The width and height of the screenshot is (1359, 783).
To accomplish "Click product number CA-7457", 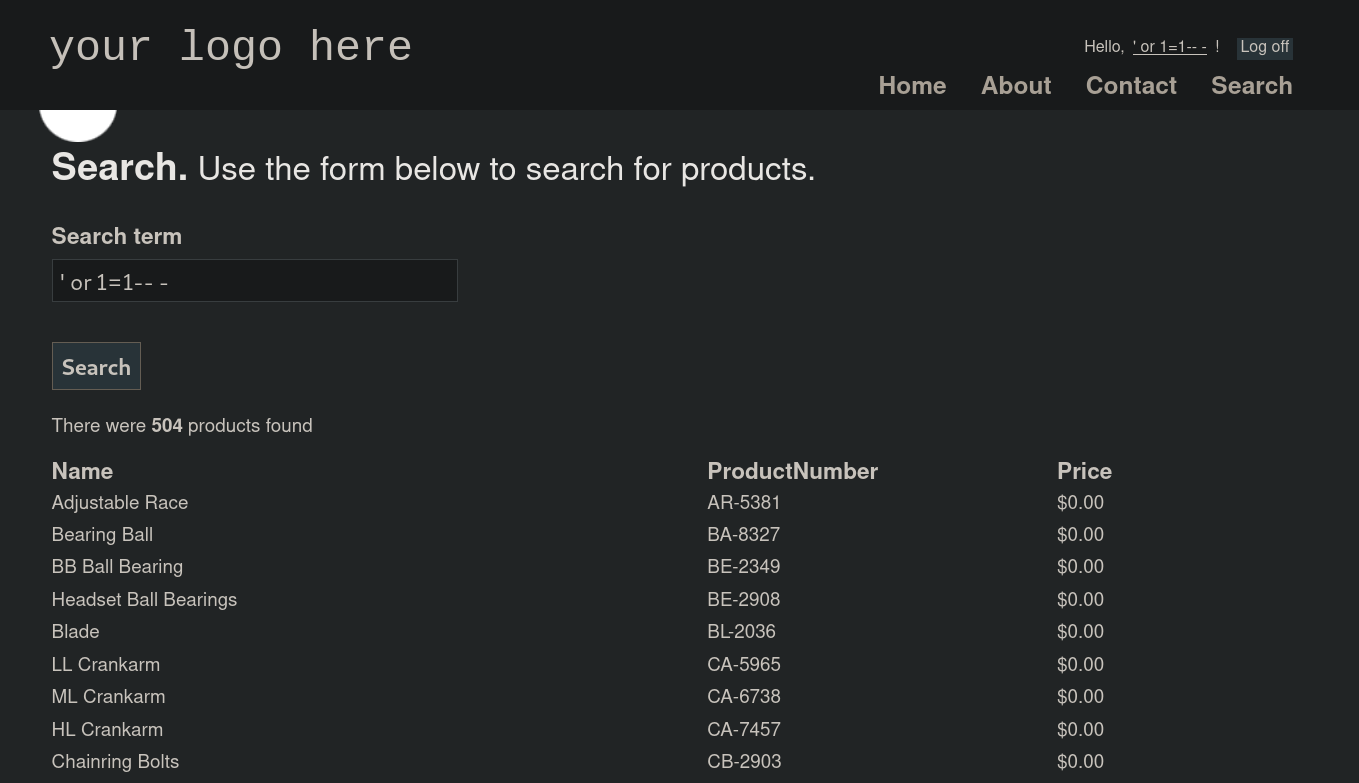I will (743, 729).
